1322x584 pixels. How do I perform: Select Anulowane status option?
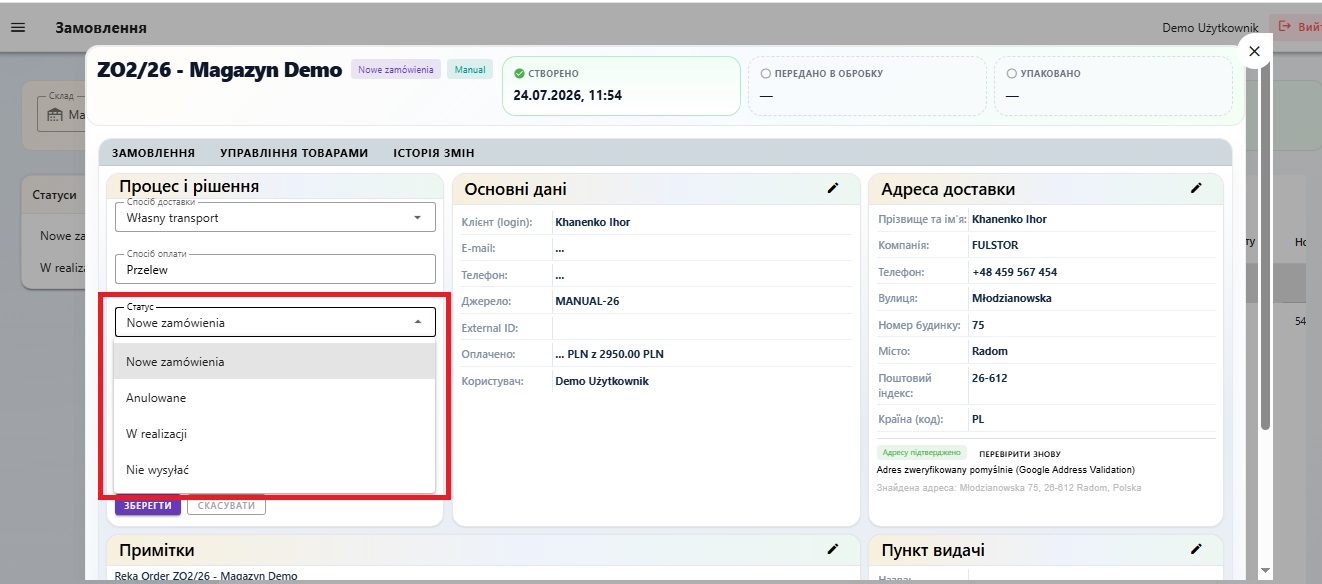pyautogui.click(x=275, y=398)
